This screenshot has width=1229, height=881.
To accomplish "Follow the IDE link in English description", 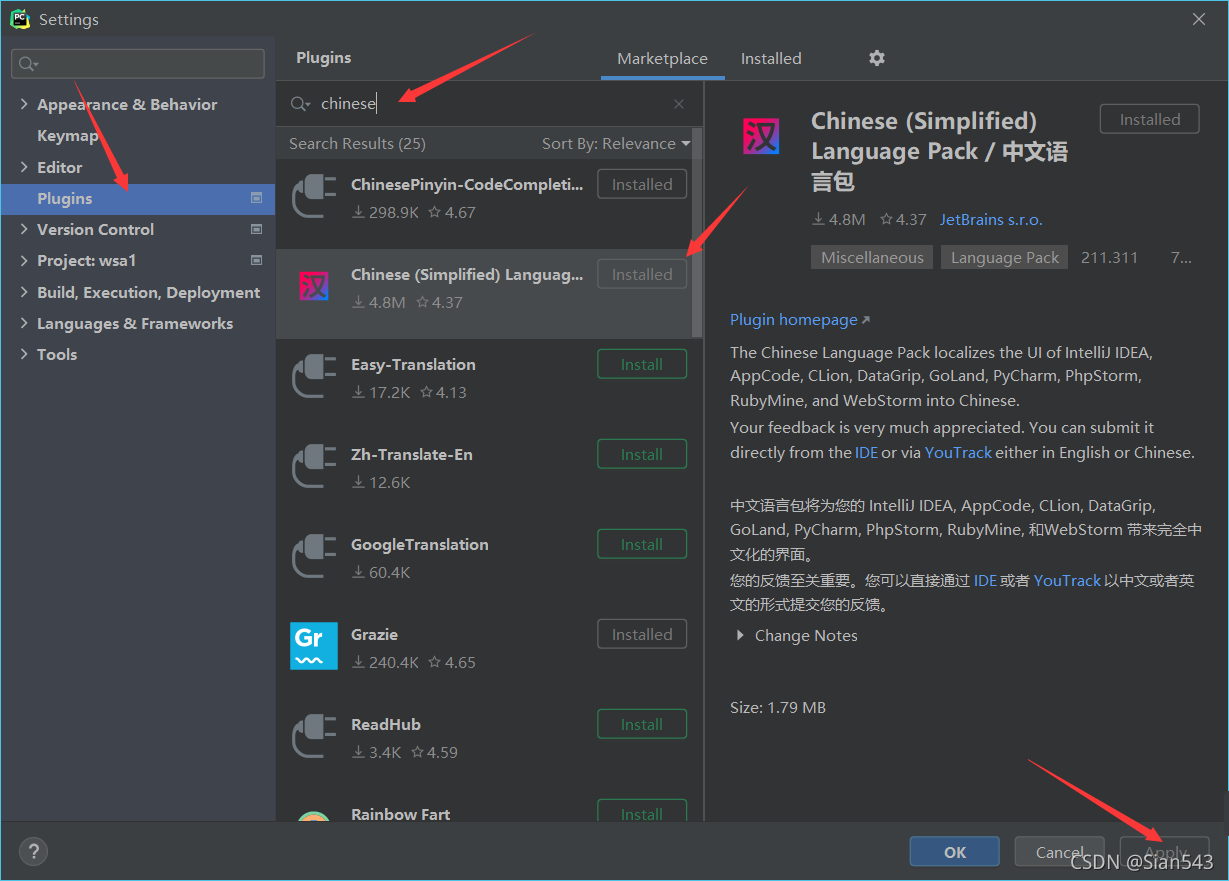I will click(866, 452).
